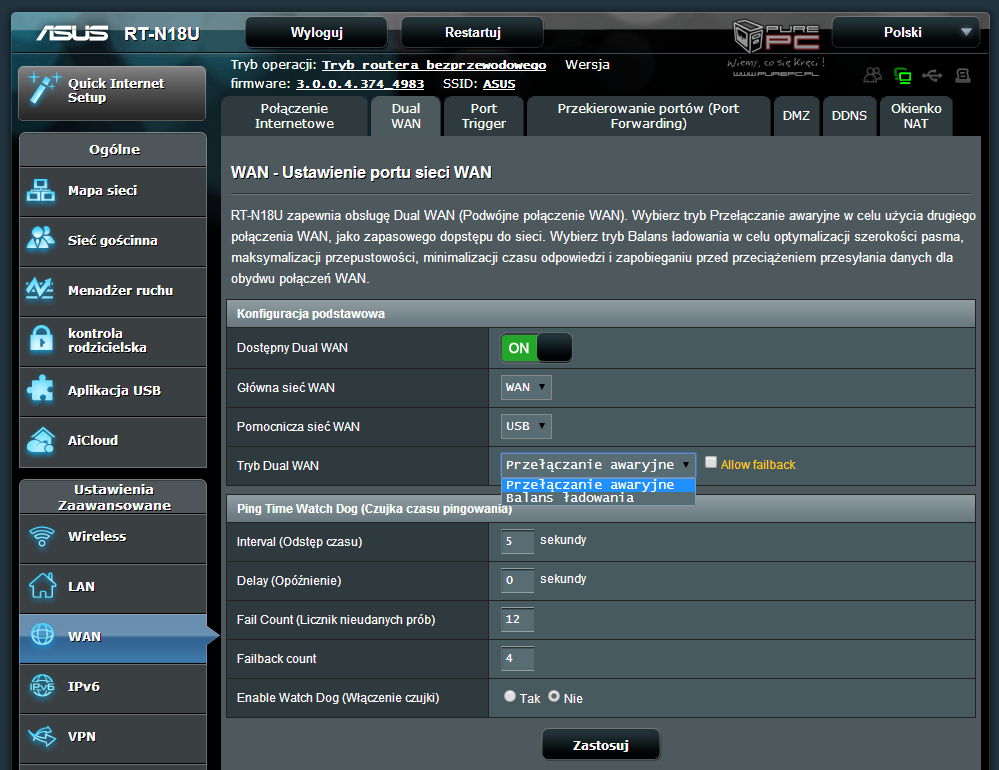Click the Quick Internet Setup wand icon
The height and width of the screenshot is (770, 999).
44,89
